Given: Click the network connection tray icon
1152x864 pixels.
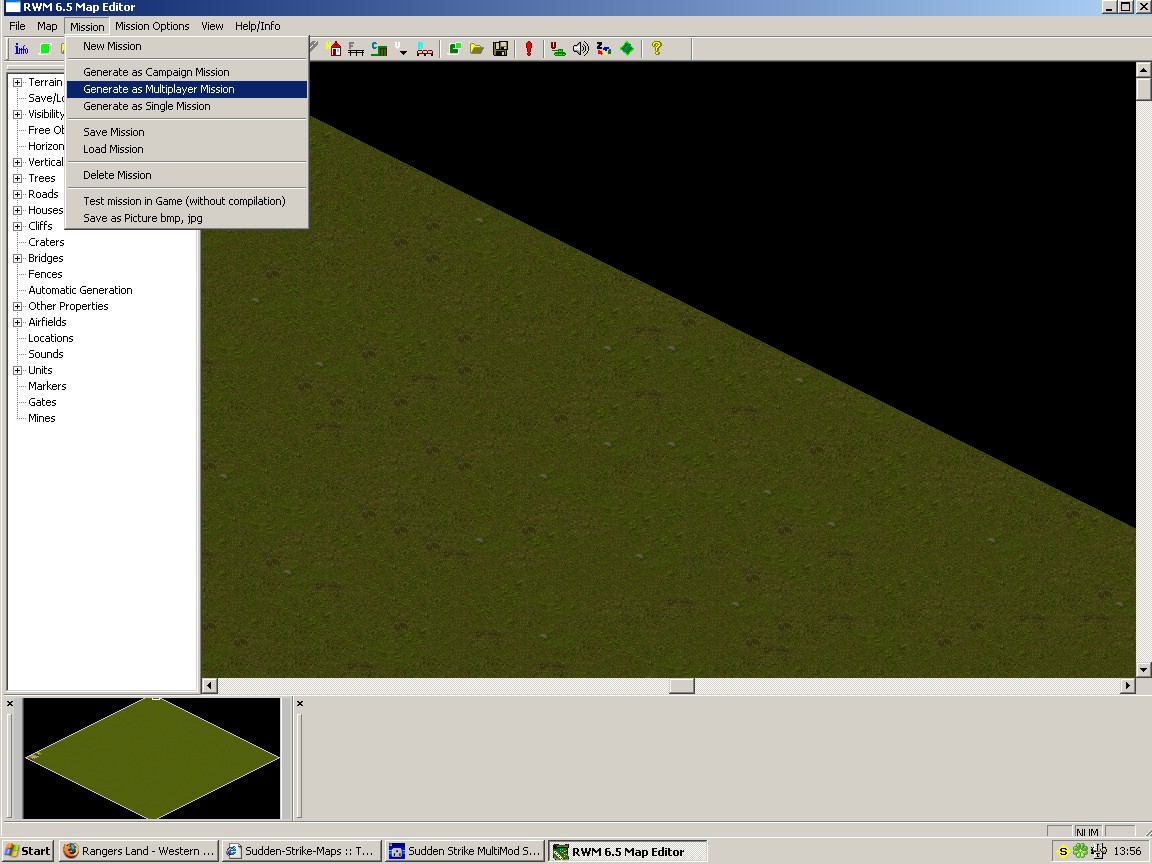Looking at the screenshot, I should click(x=1099, y=851).
